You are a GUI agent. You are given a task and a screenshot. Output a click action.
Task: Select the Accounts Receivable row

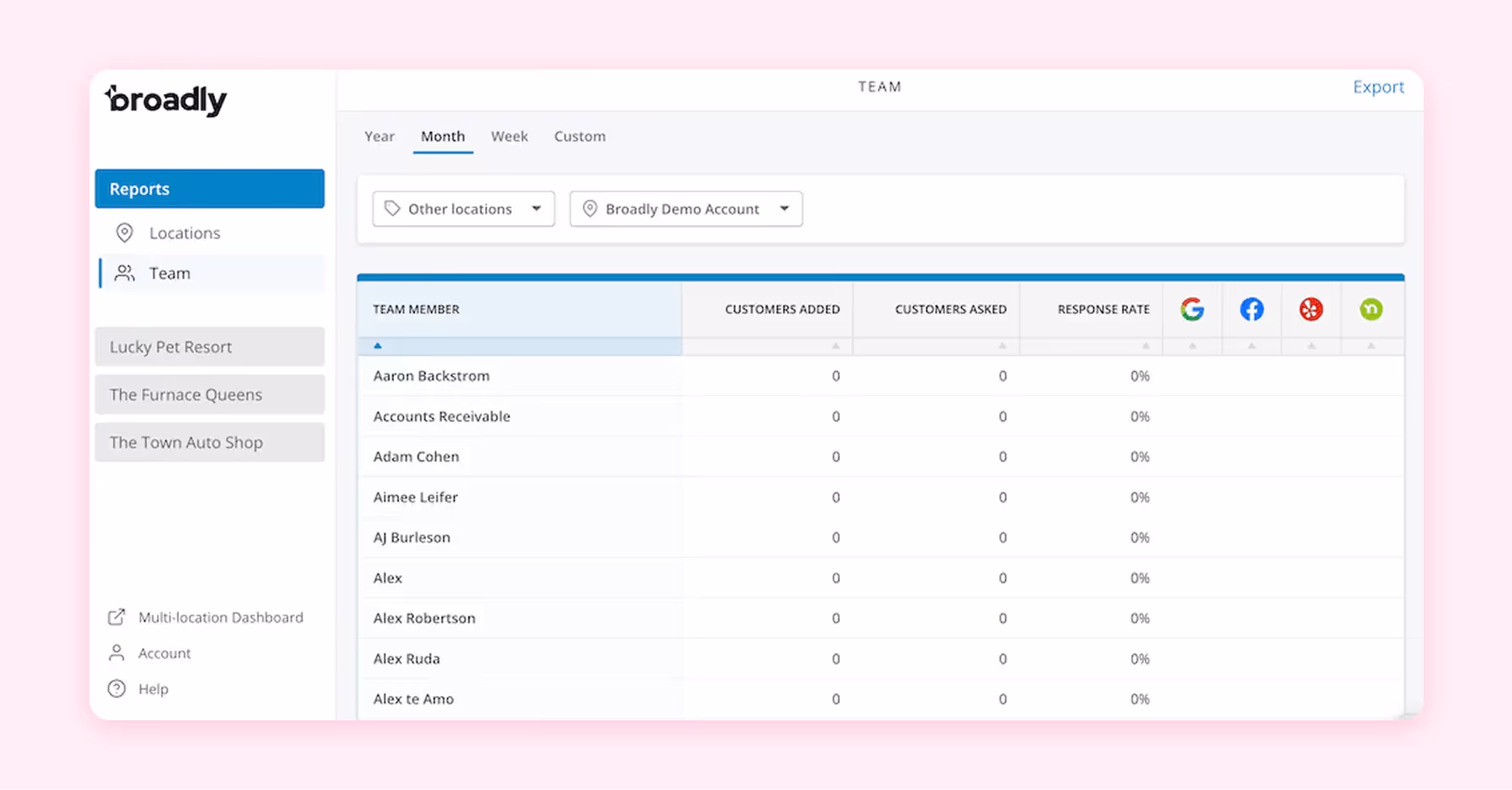(880, 416)
